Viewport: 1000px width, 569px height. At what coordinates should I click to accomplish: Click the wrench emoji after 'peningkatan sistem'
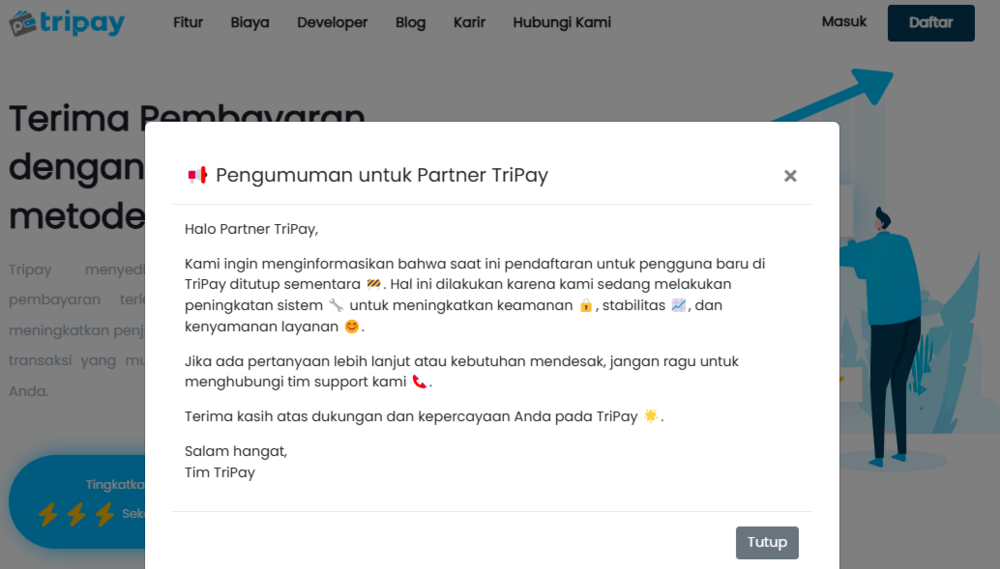pyautogui.click(x=336, y=306)
